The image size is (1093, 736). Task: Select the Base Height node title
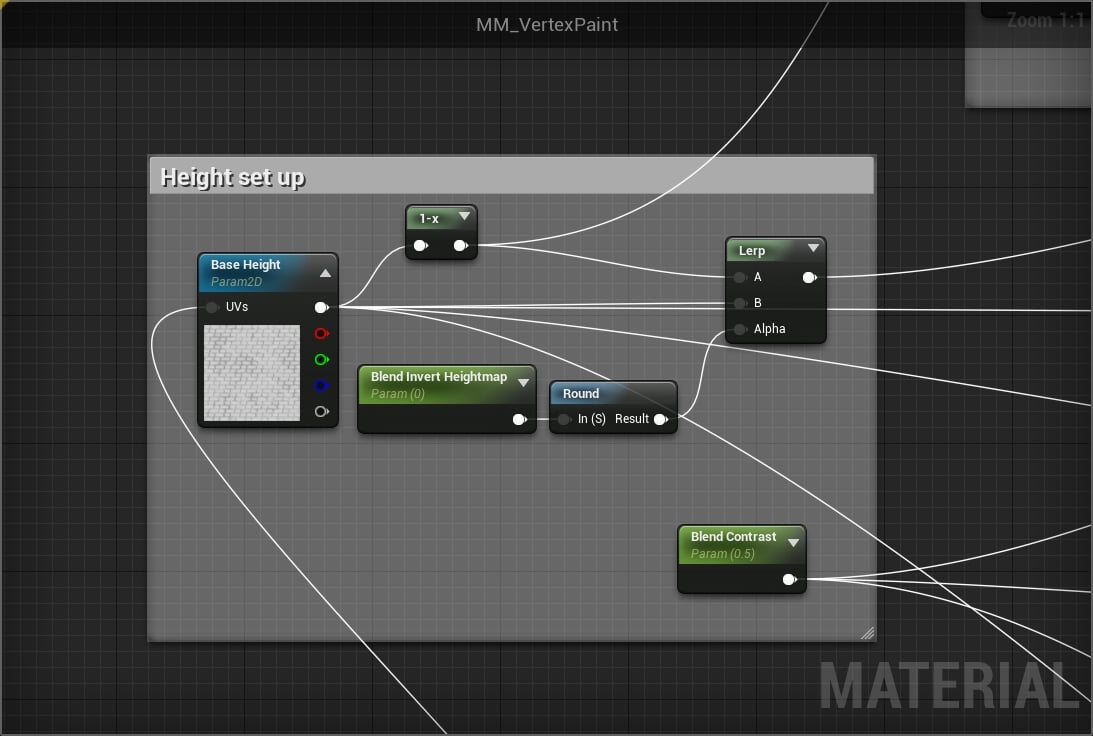[245, 265]
